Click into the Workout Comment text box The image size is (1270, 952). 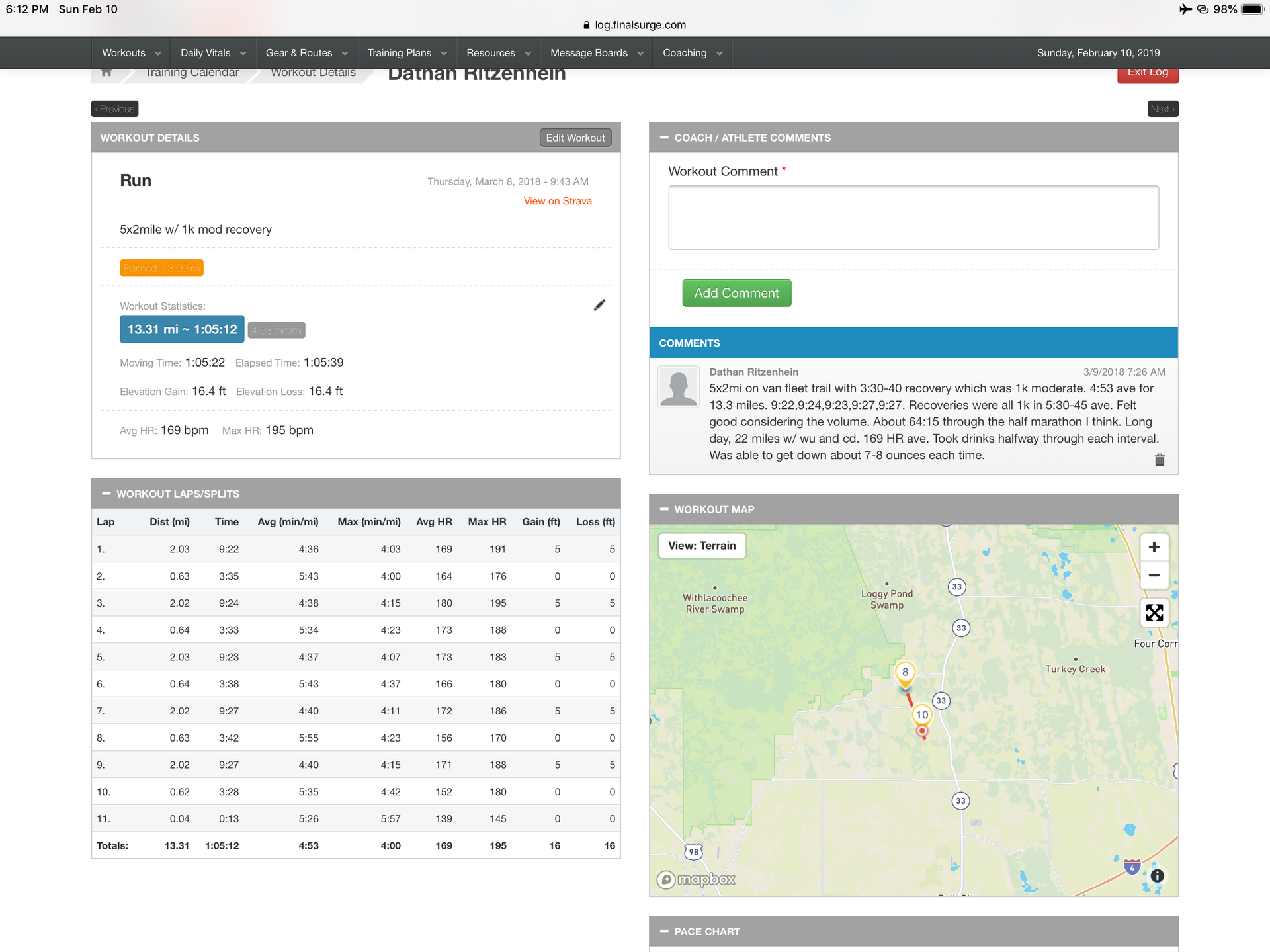click(913, 218)
